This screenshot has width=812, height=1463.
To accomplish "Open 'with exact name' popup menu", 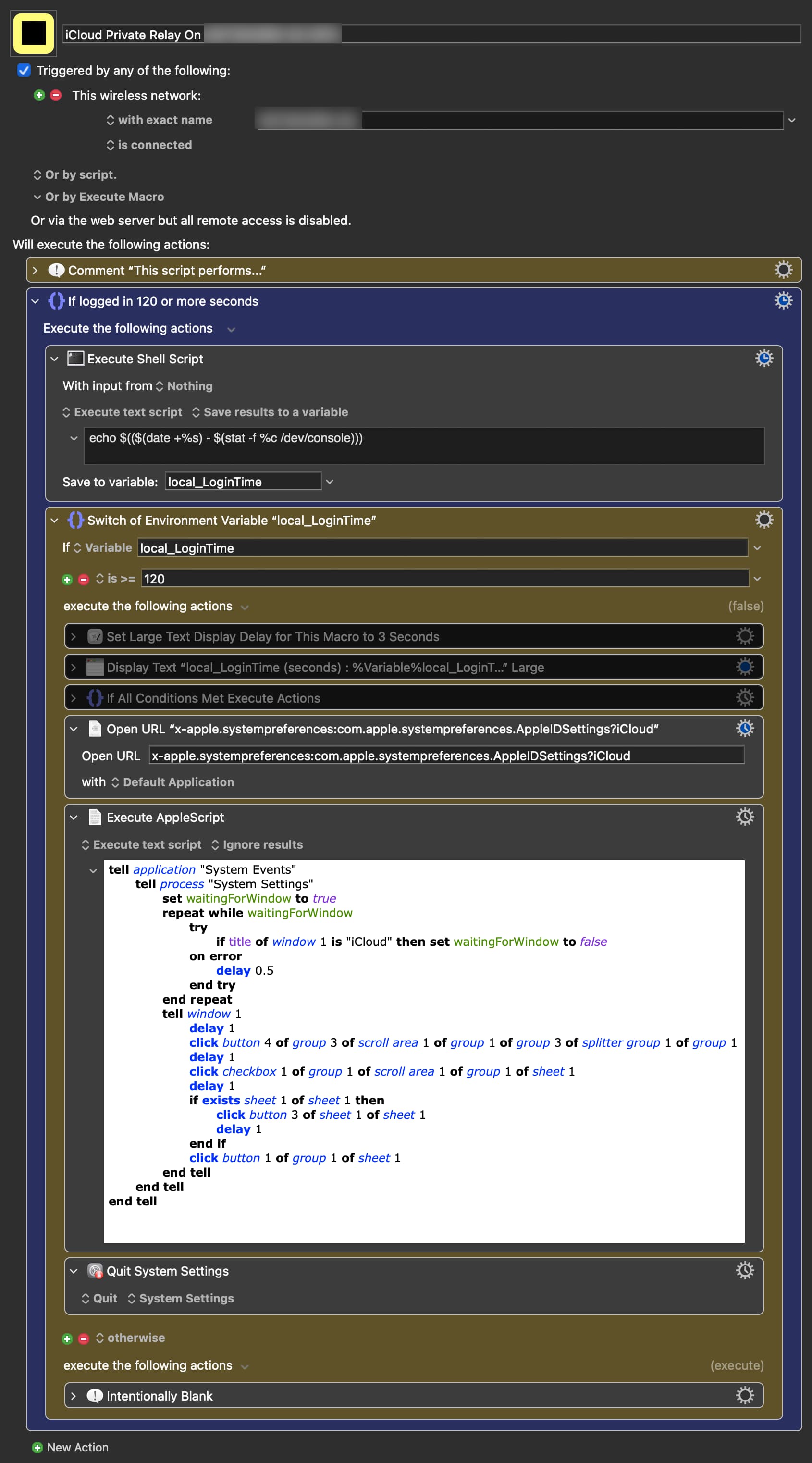I will click(x=160, y=120).
